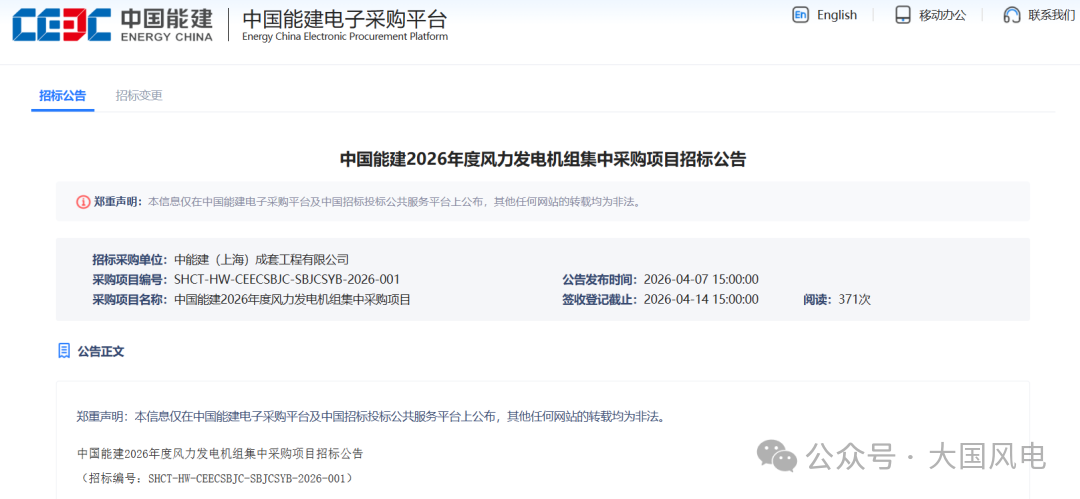The width and height of the screenshot is (1080, 499).
Task: Click the Energy China Electronic Procurement Platform subtitle
Action: coord(345,37)
